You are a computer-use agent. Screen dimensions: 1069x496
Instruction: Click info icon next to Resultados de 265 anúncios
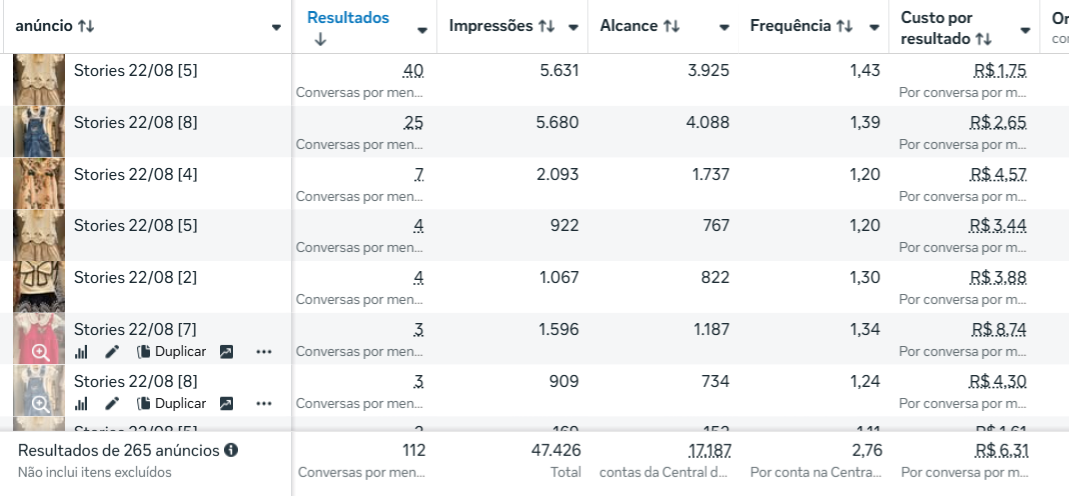pos(231,451)
